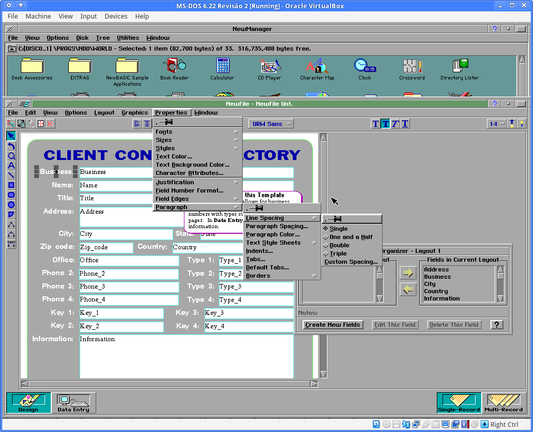Select the arrow pointer tool

[x=11, y=136]
